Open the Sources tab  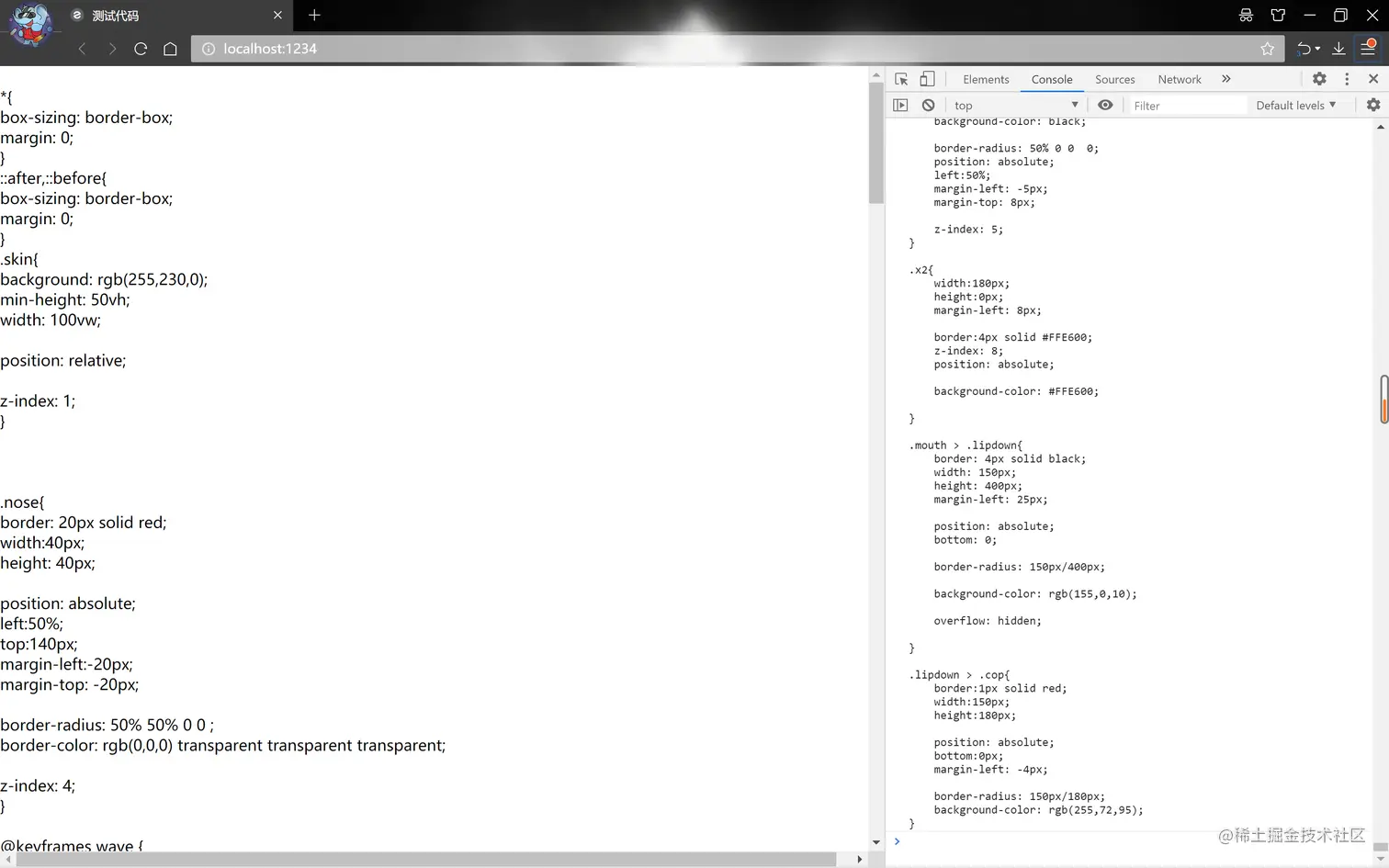pos(1114,79)
